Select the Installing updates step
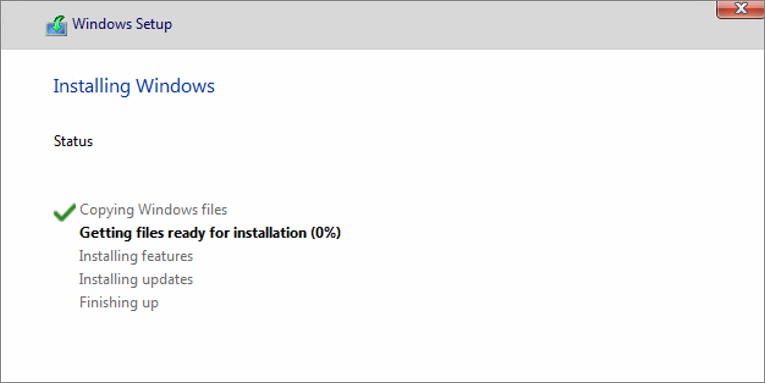Image resolution: width=765 pixels, height=383 pixels. (136, 280)
